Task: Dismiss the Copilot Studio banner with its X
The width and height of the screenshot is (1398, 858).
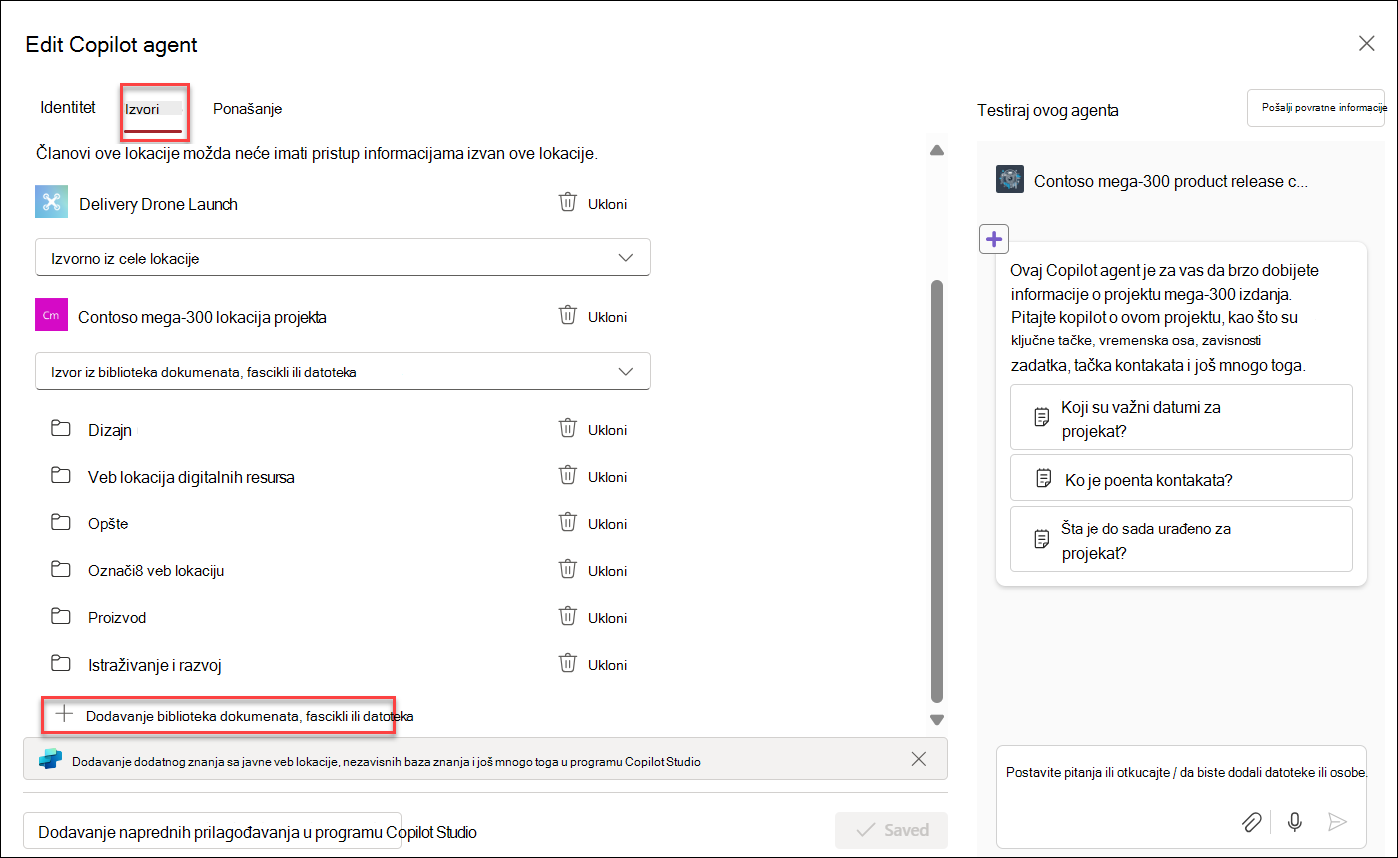Action: coord(919,759)
